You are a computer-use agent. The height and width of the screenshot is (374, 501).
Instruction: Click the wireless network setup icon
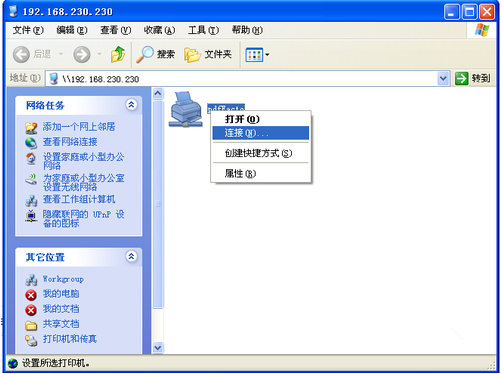pyautogui.click(x=31, y=179)
